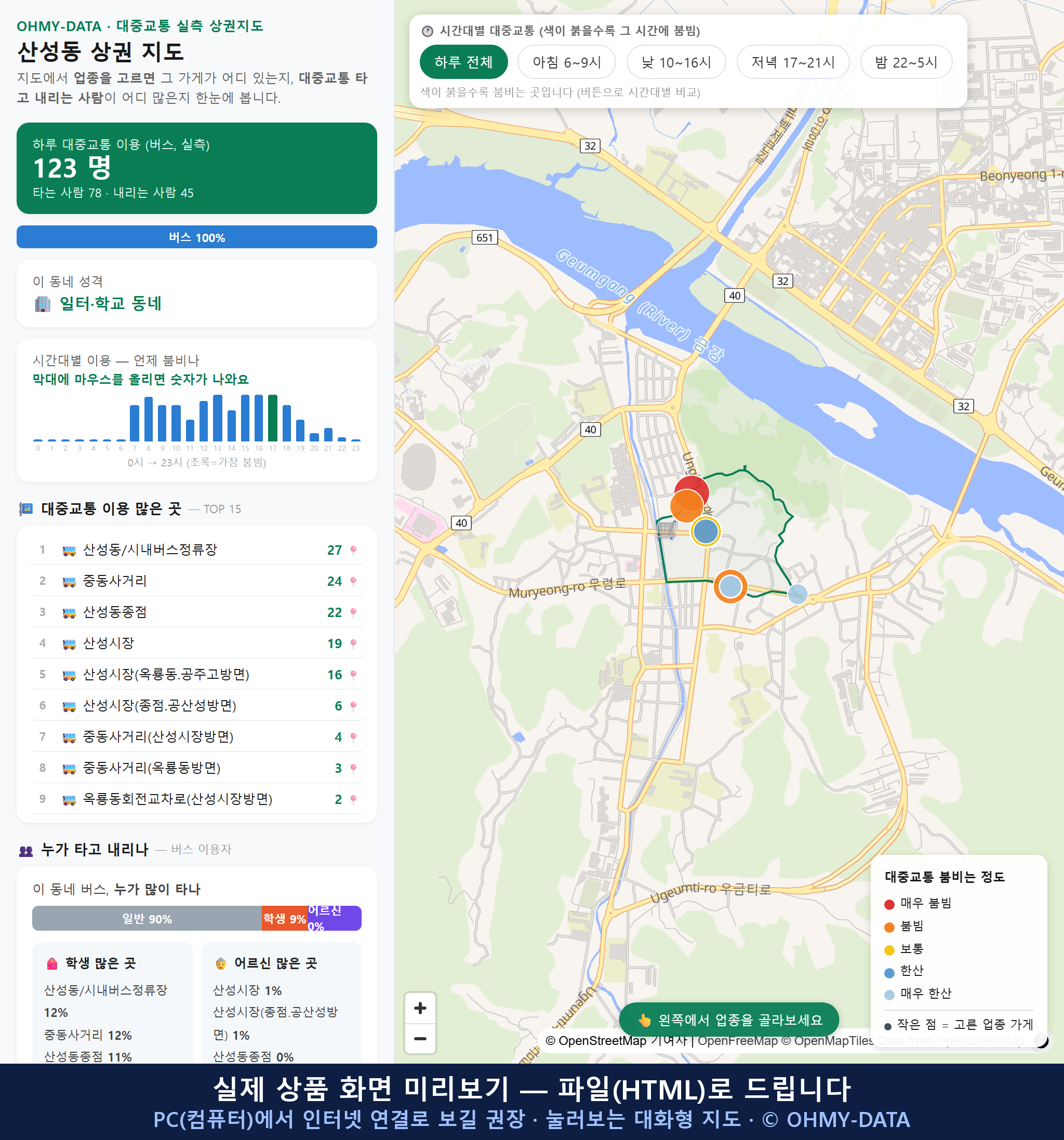Click bus icon beside 옥룡동회전교차로(산성시장방면)
Screen dimensions: 1064x1140
pyautogui.click(x=69, y=799)
